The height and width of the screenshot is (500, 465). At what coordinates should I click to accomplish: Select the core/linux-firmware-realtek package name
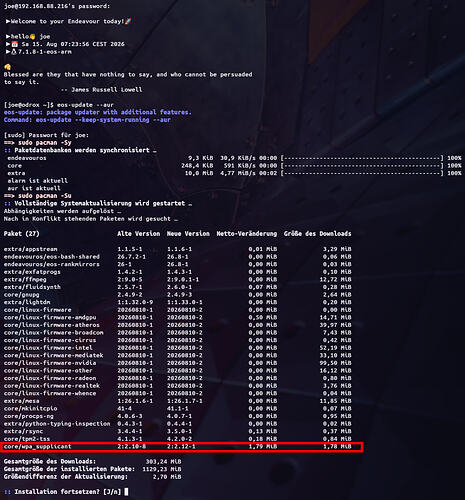(x=52, y=386)
